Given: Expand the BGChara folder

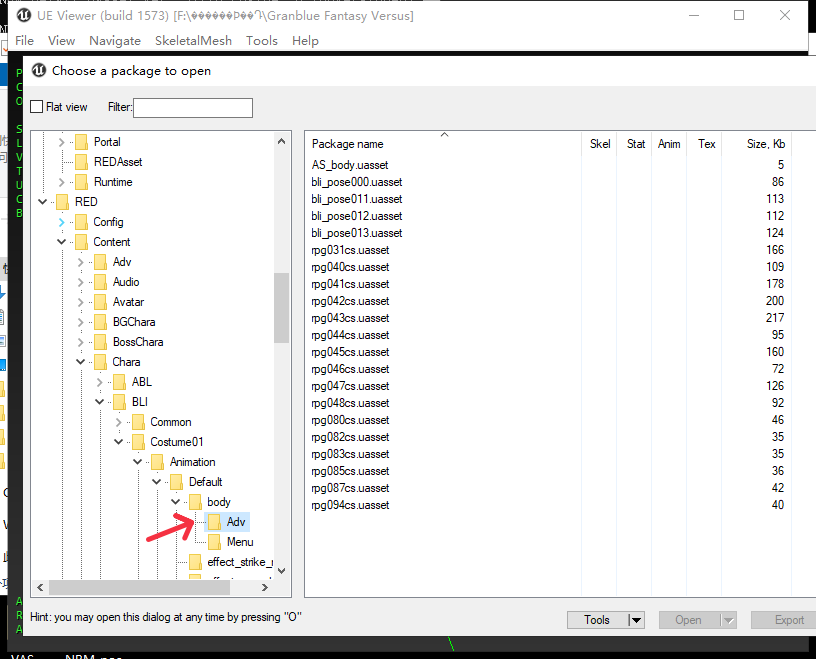Looking at the screenshot, I should 80,322.
